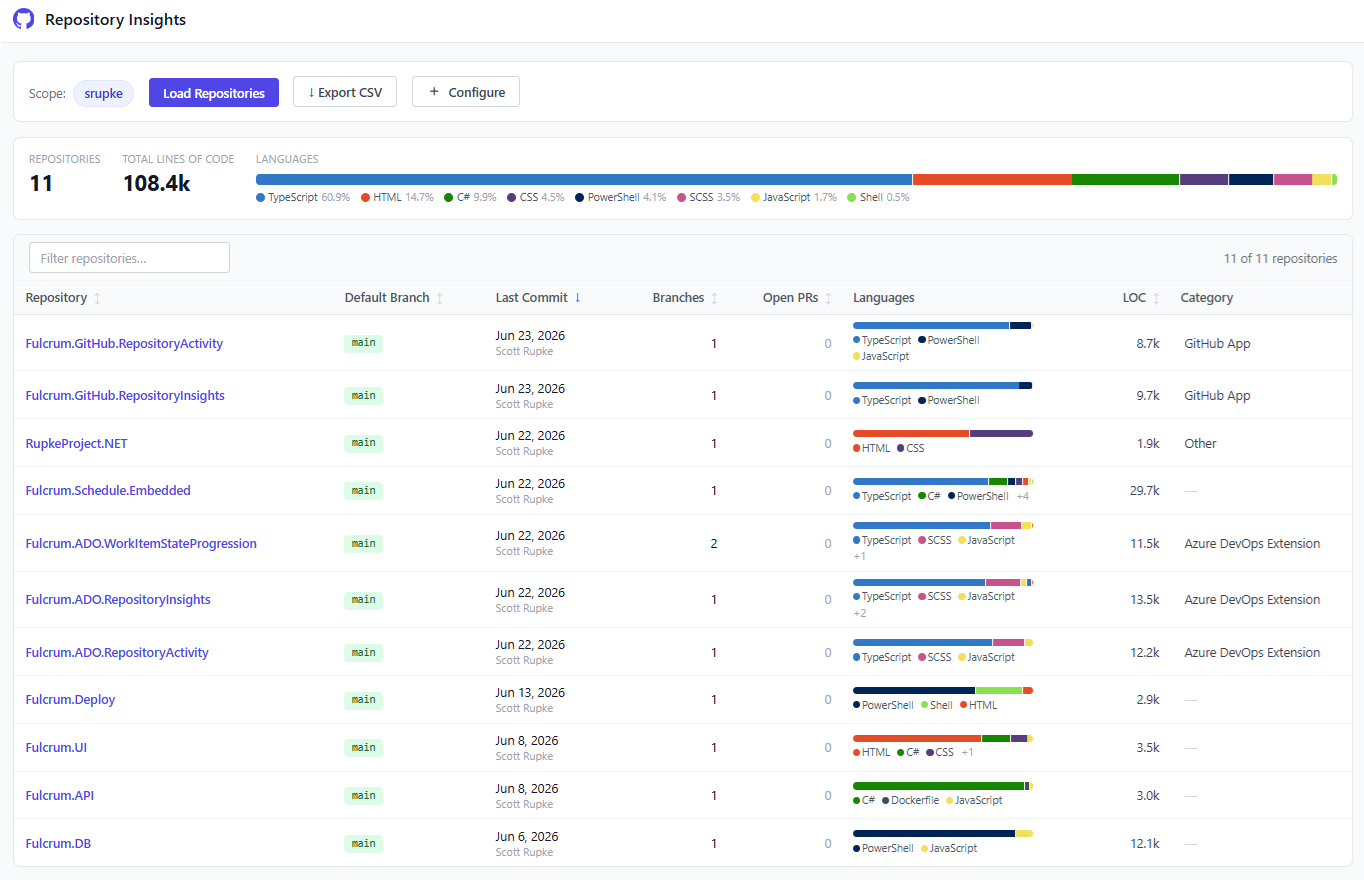This screenshot has width=1364, height=880.
Task: Click the TypeScript segment of summary language bar
Action: [584, 179]
